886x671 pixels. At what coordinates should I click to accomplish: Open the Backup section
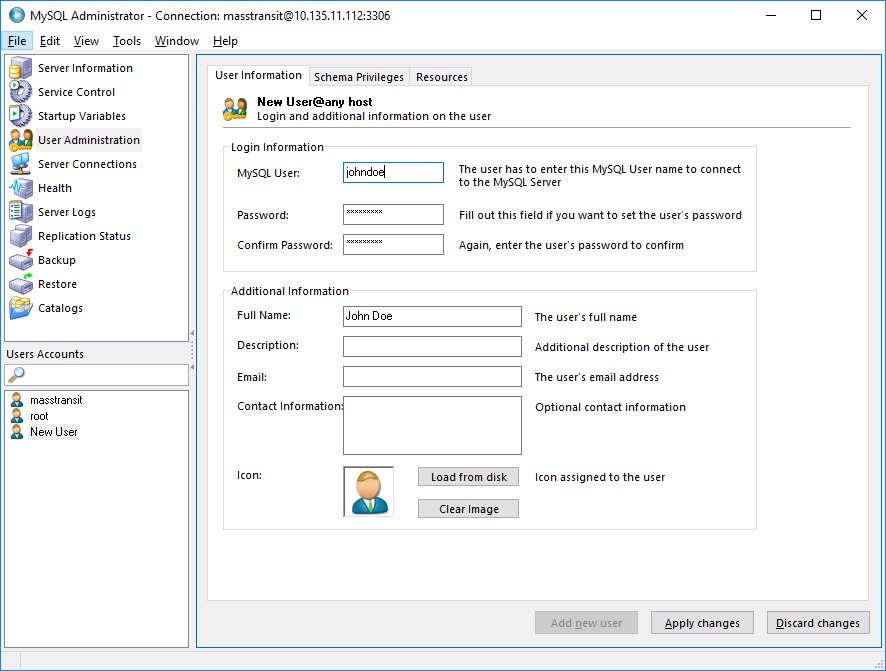click(57, 259)
